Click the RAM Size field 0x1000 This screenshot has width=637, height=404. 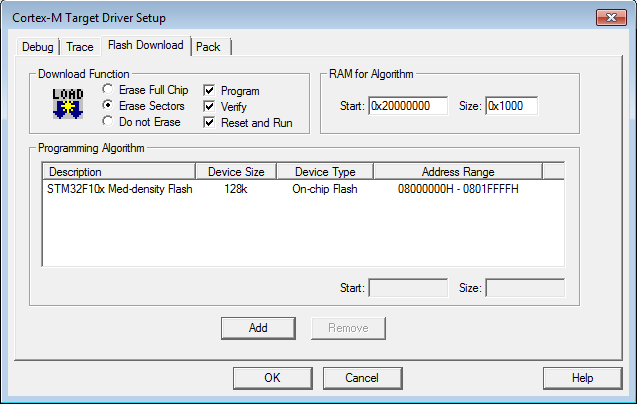pyautogui.click(x=511, y=106)
